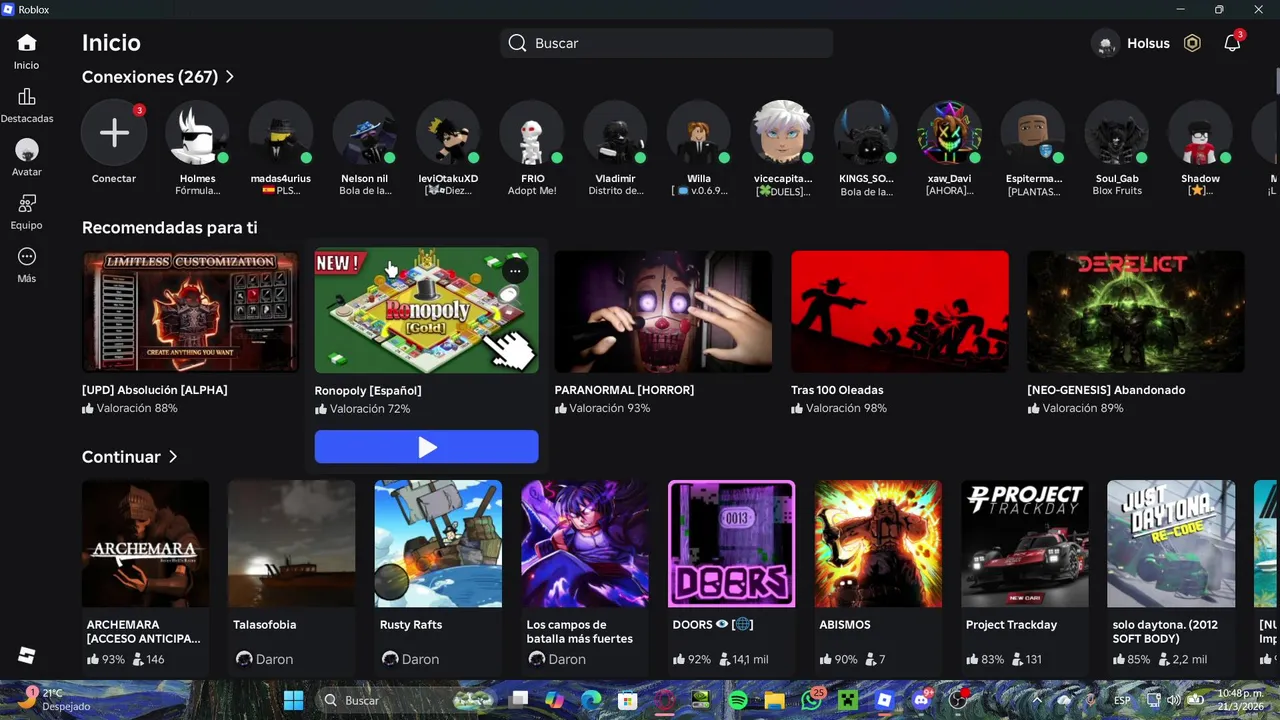Open friend leviOtakuXD avatar

pos(448,133)
